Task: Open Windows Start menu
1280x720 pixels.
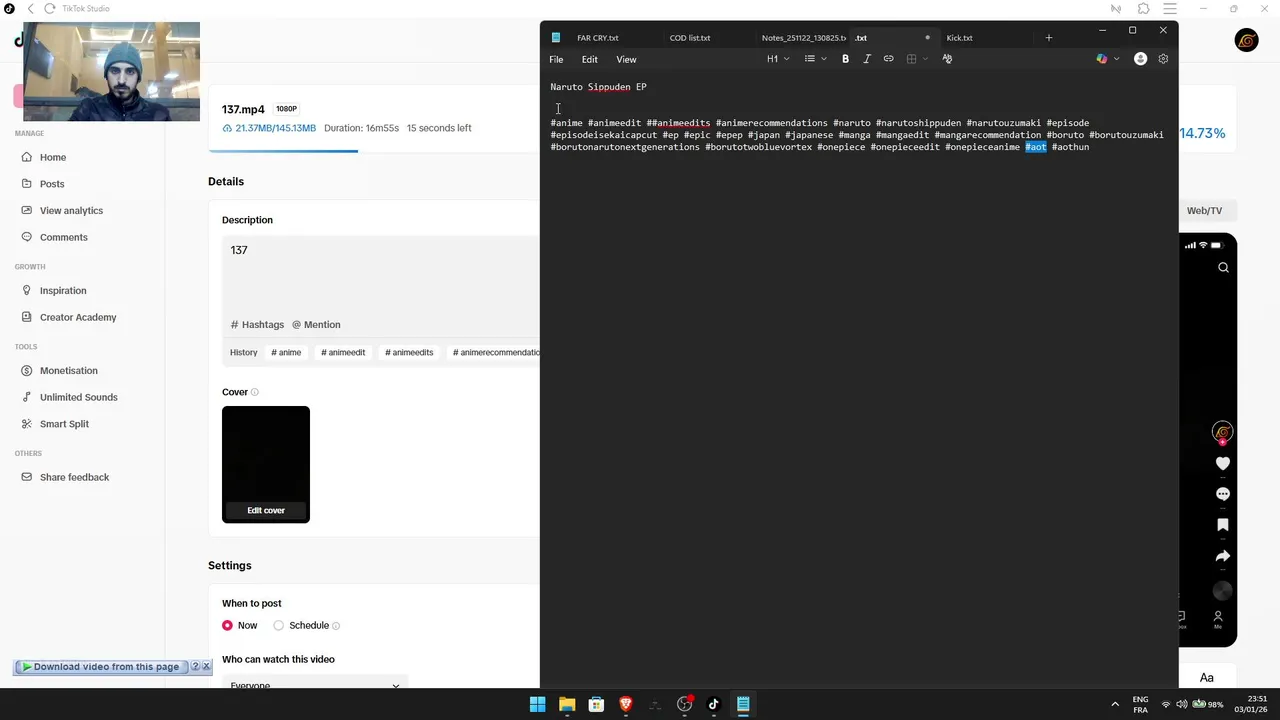Action: pyautogui.click(x=537, y=704)
